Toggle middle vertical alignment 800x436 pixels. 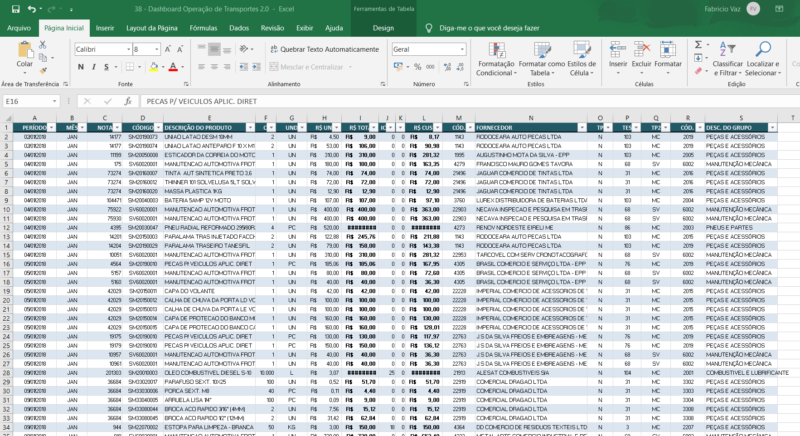click(214, 49)
